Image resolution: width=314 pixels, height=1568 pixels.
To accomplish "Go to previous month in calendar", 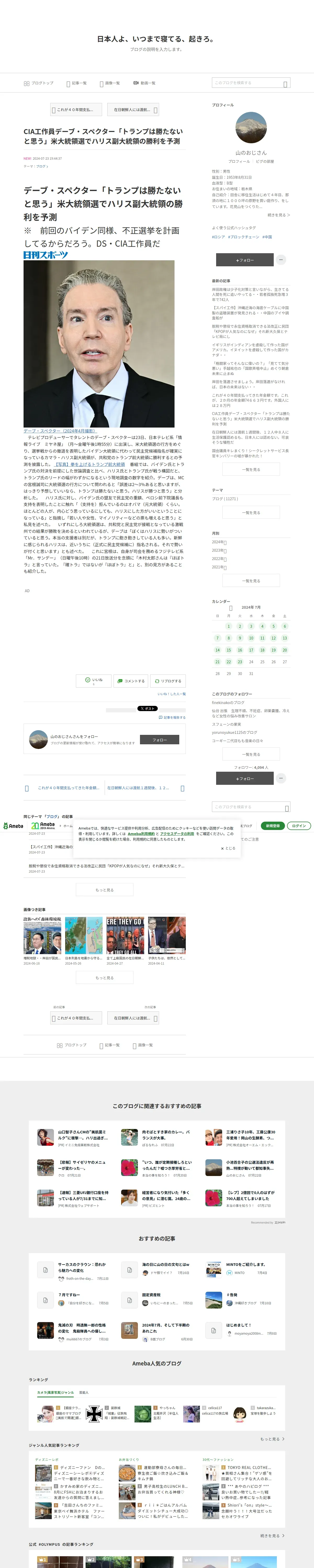I will coord(231,608).
